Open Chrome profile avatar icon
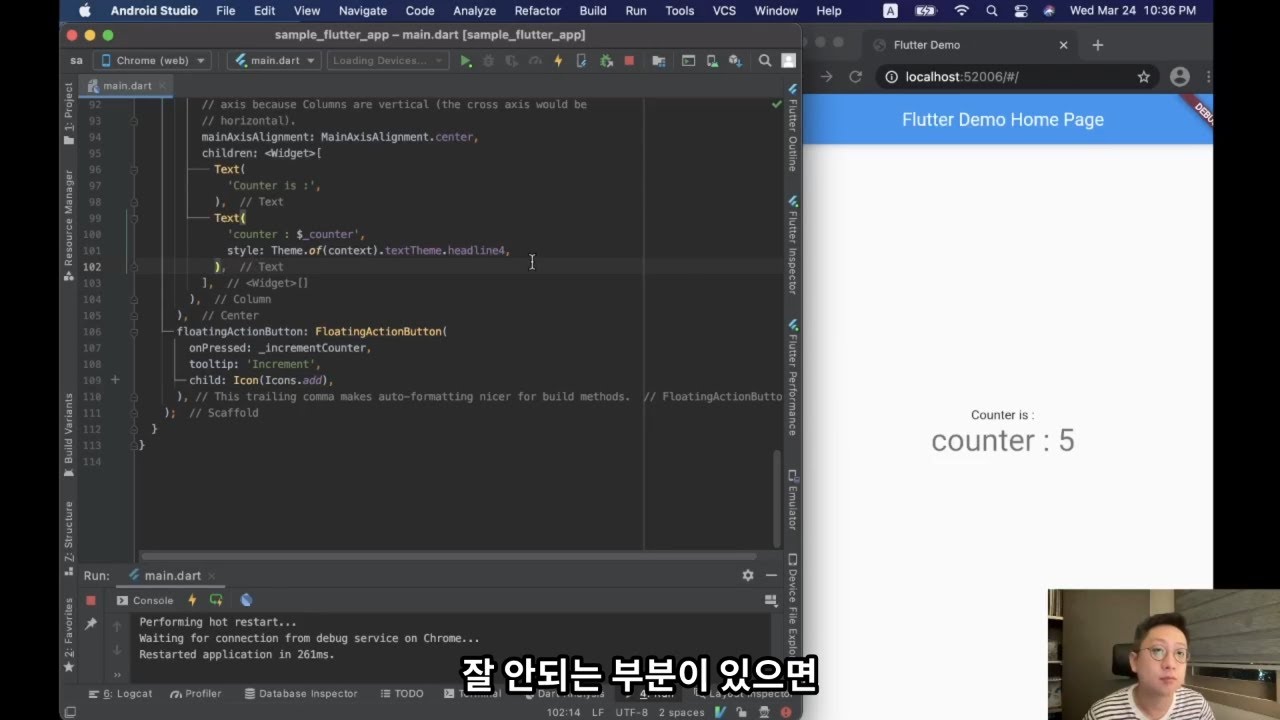1280x720 pixels. (x=1180, y=77)
